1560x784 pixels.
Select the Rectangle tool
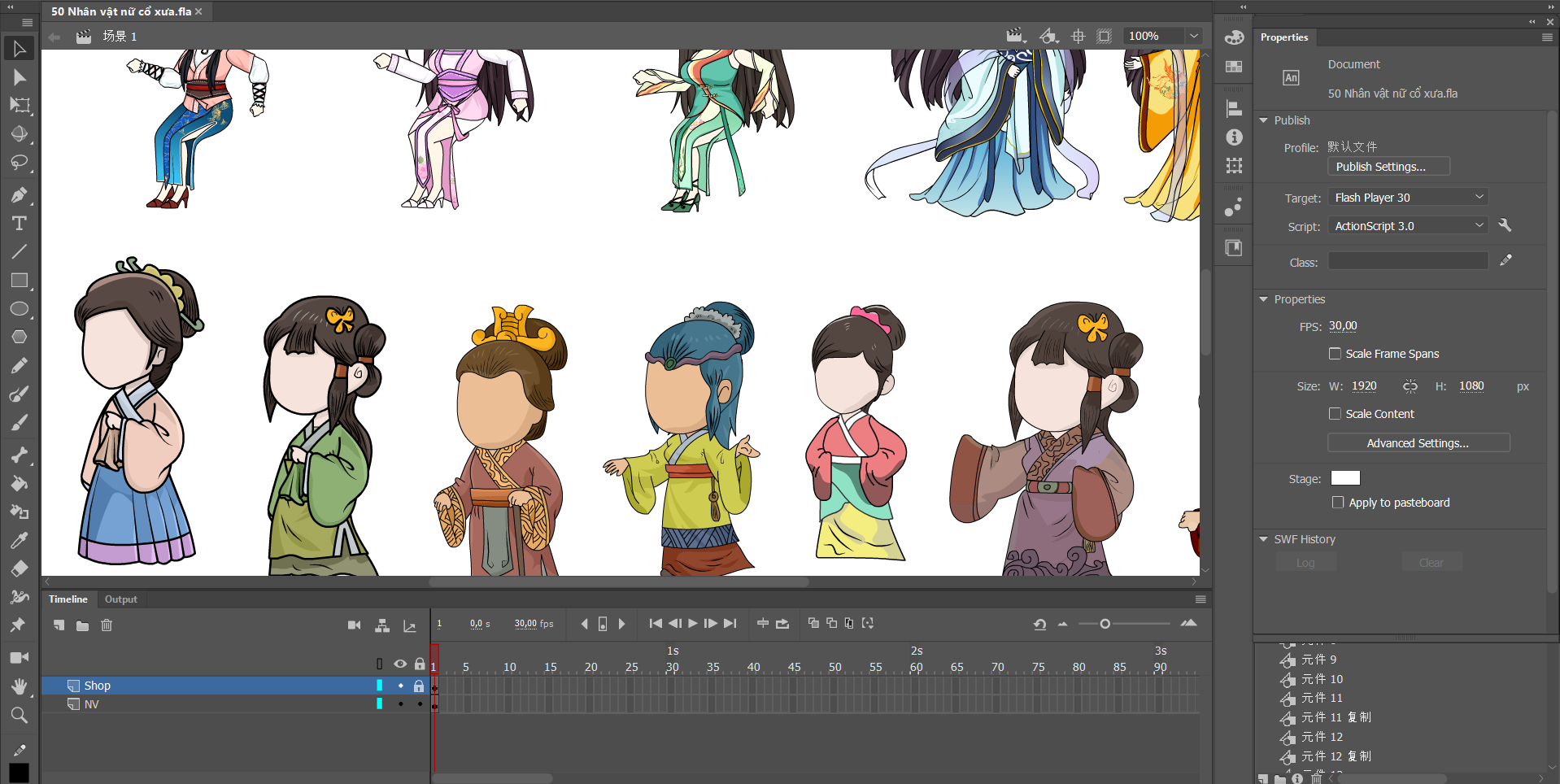pos(20,281)
